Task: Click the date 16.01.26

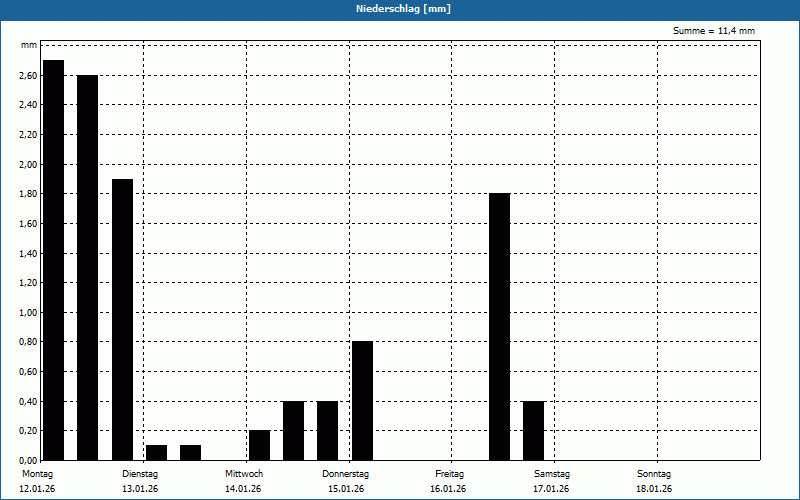Action: 448,489
